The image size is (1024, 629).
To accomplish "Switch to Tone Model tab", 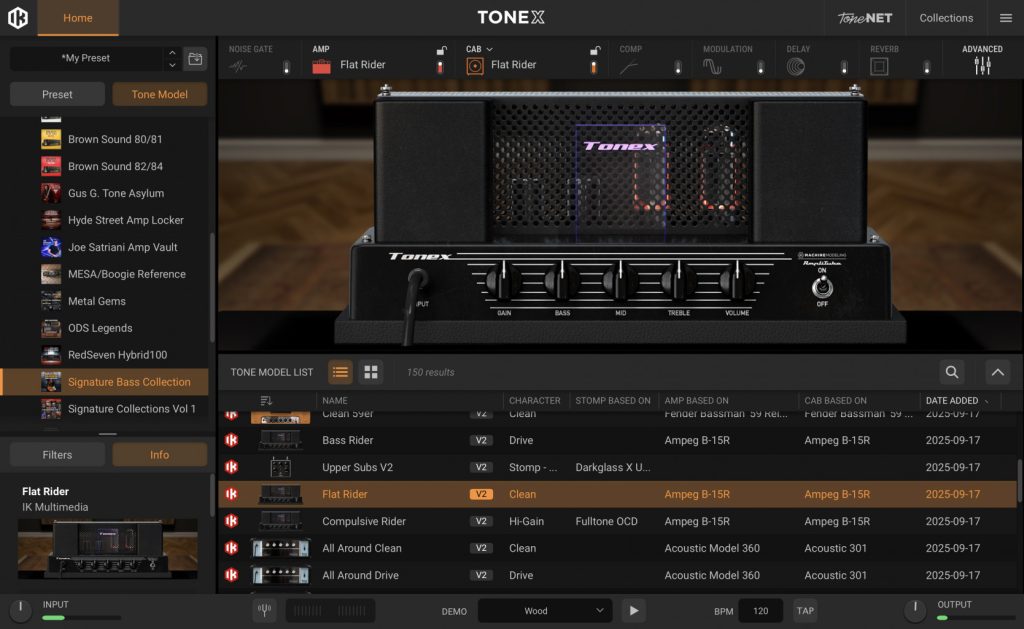I will (159, 94).
